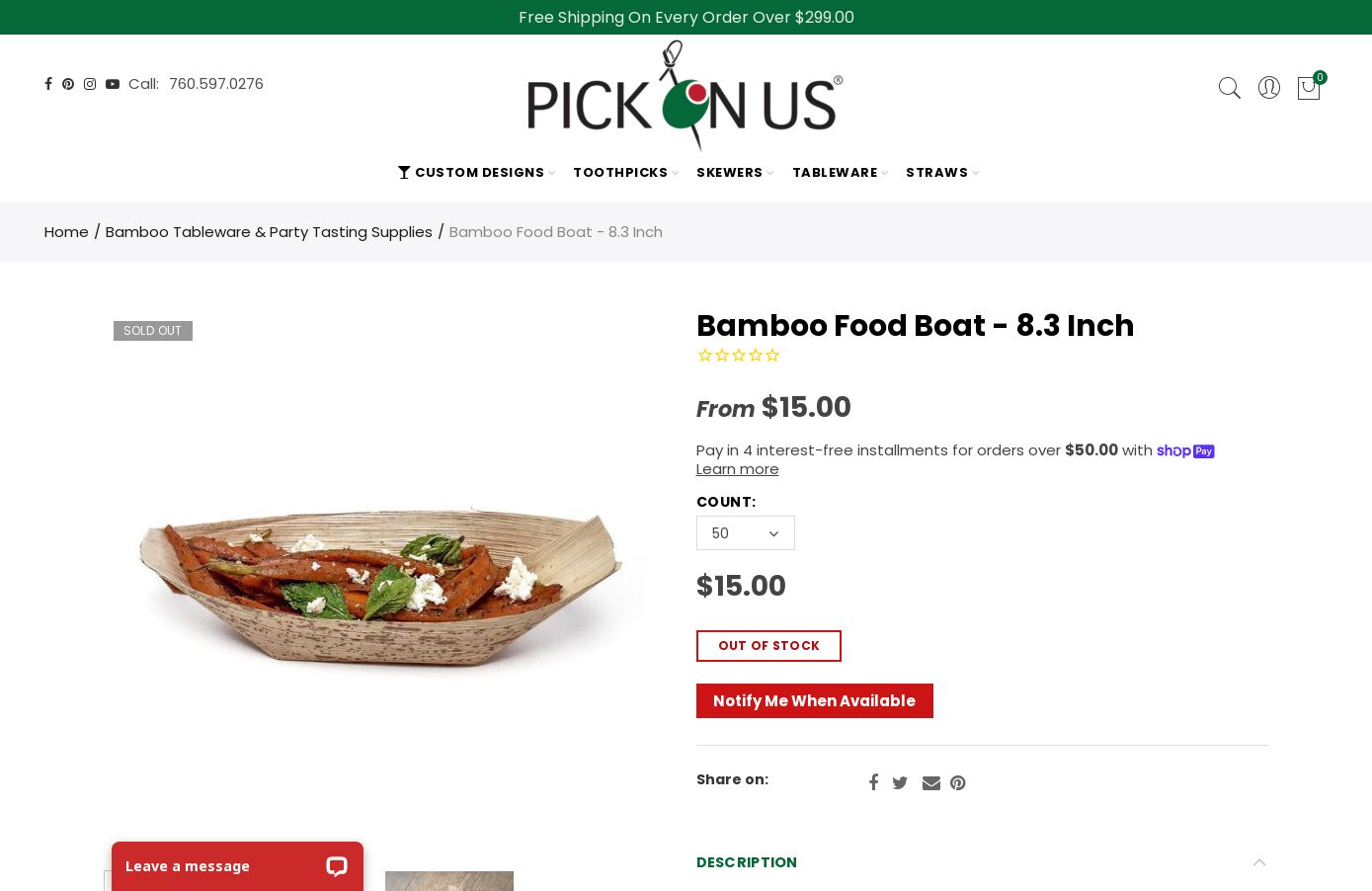This screenshot has height=891, width=1372.
Task: Open the header Instagram icon
Action: tap(90, 84)
